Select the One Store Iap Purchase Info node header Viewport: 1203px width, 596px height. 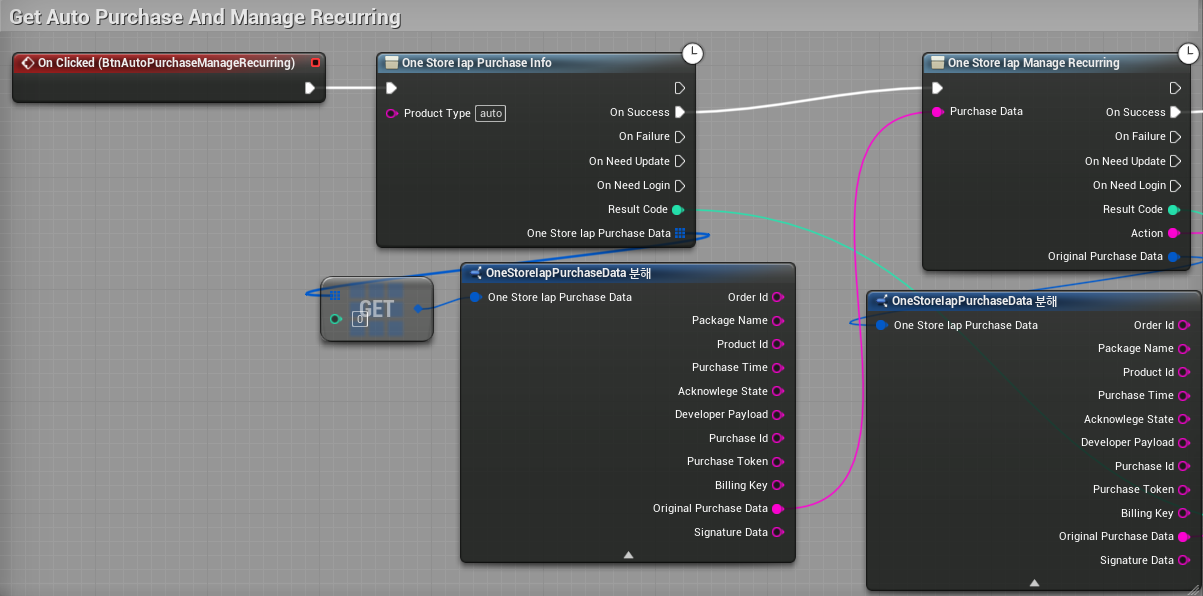476,63
